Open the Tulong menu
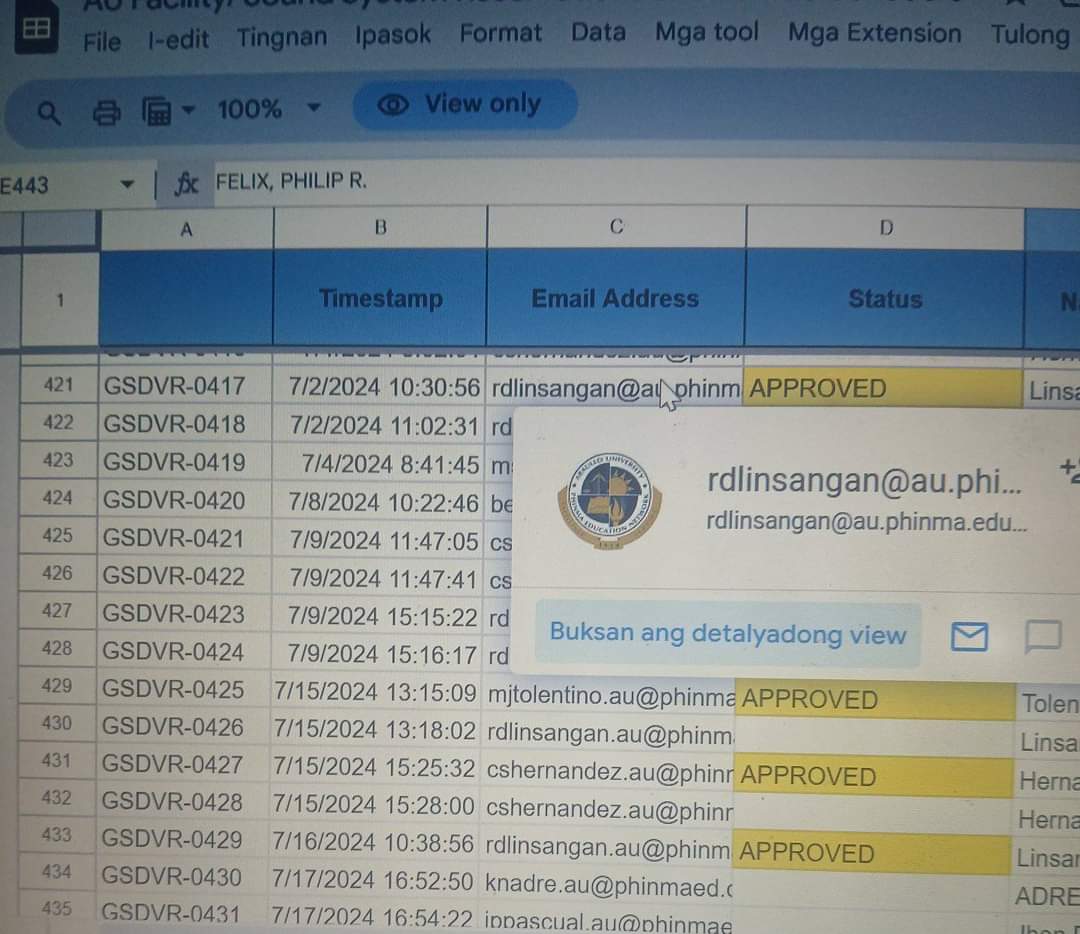The width and height of the screenshot is (1080, 934). [1030, 34]
